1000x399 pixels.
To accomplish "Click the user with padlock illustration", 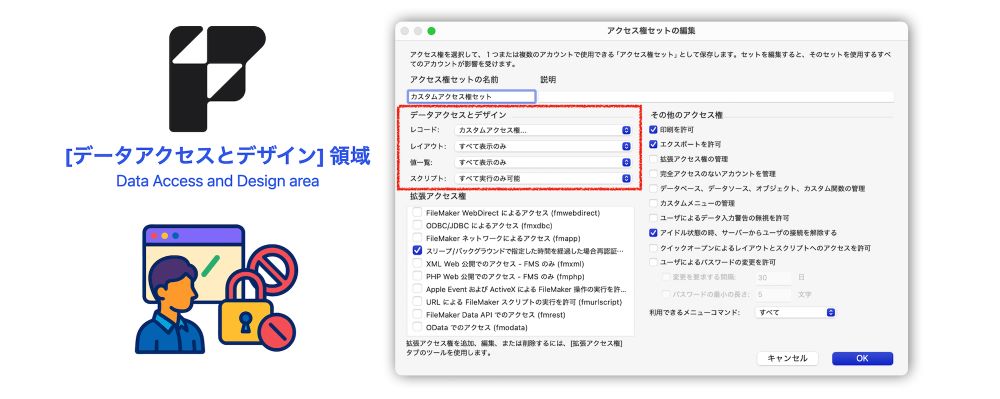I will click(216, 289).
